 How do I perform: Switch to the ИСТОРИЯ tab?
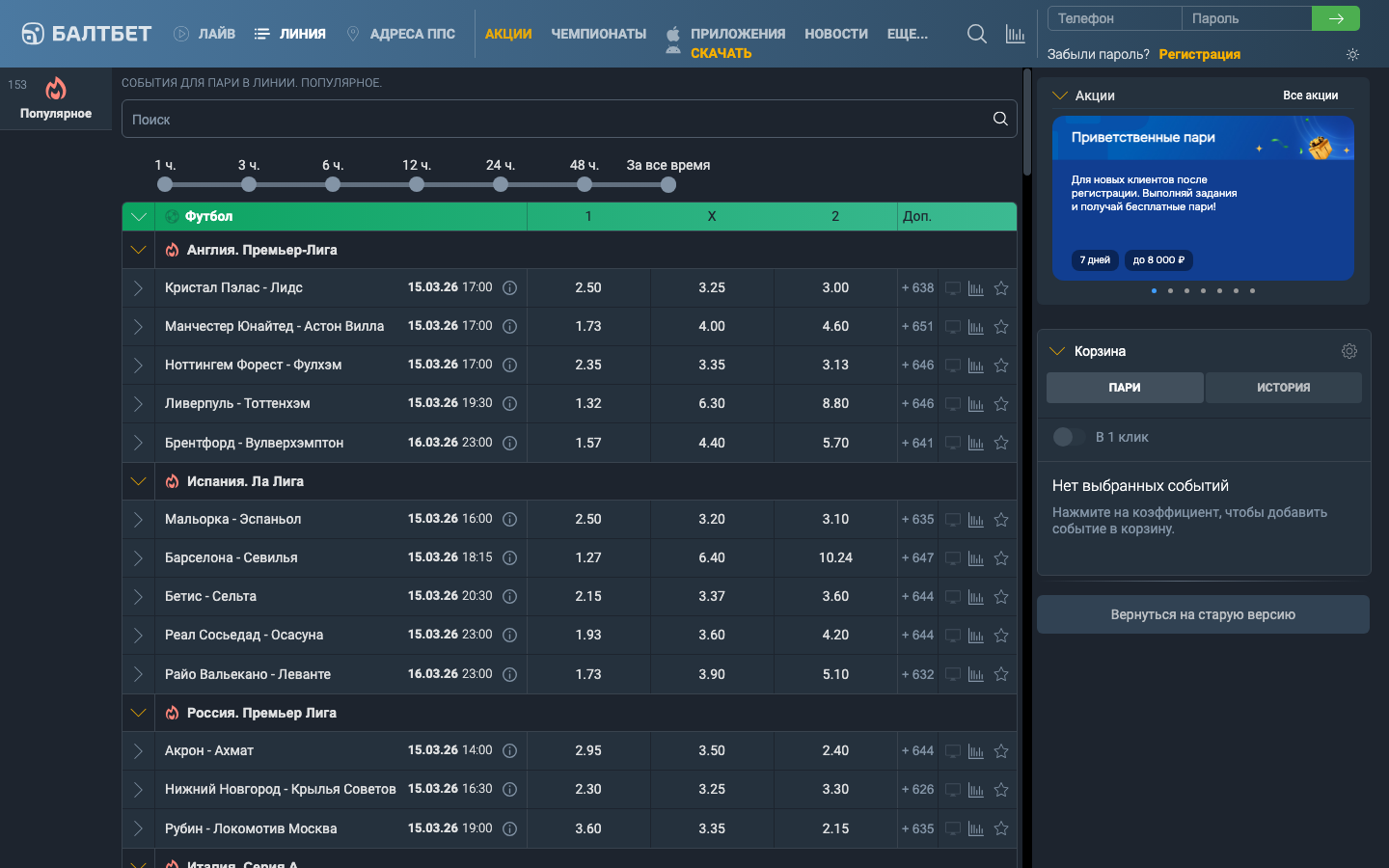tap(1283, 388)
